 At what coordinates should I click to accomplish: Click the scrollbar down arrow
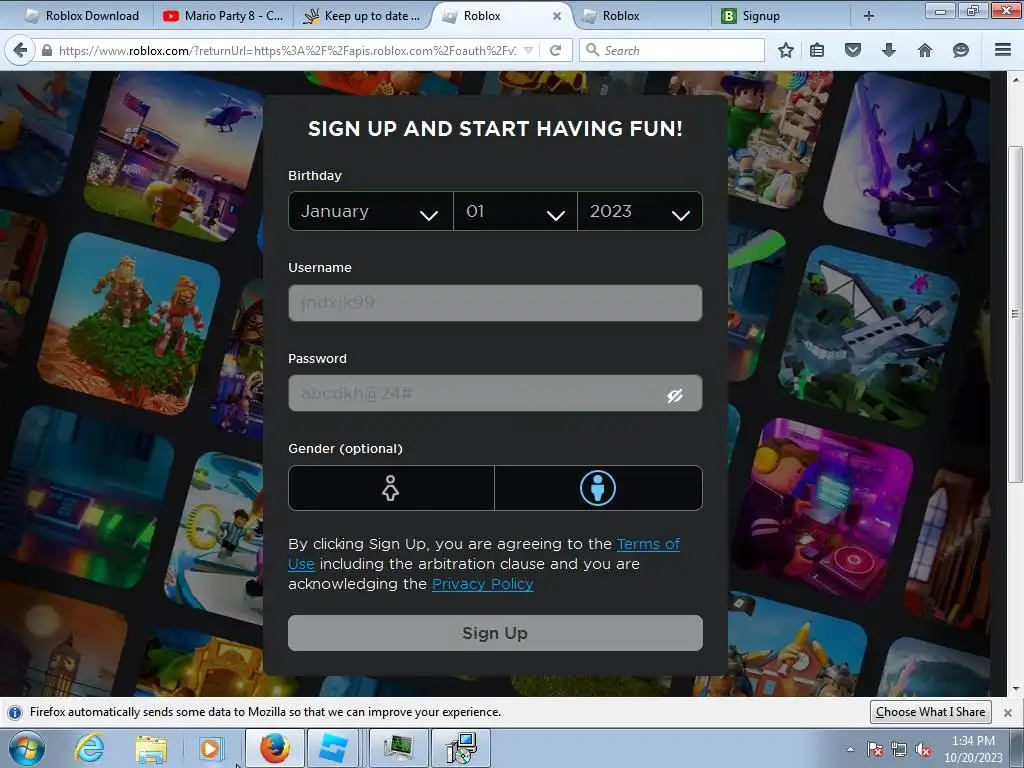[x=1015, y=689]
